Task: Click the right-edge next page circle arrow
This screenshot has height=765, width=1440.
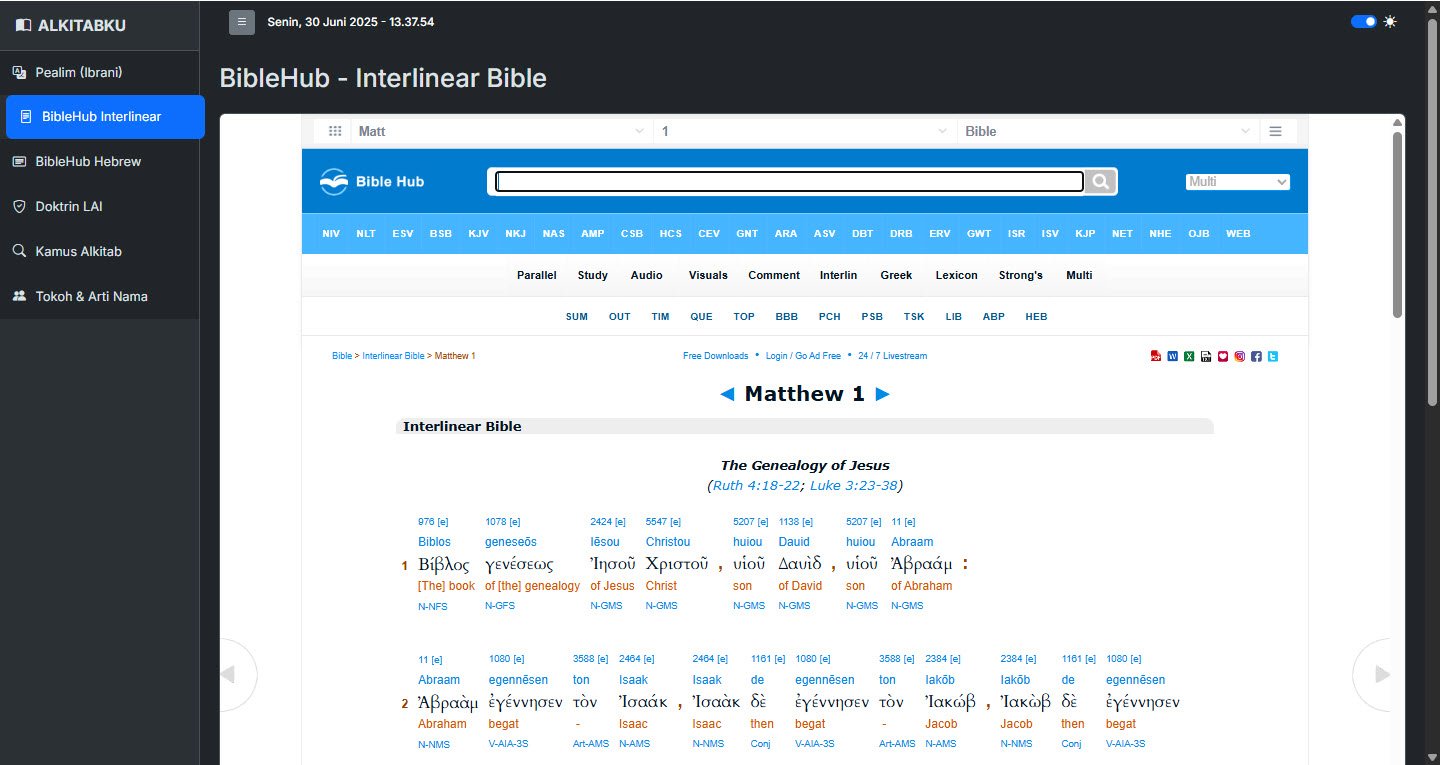Action: tap(1374, 675)
